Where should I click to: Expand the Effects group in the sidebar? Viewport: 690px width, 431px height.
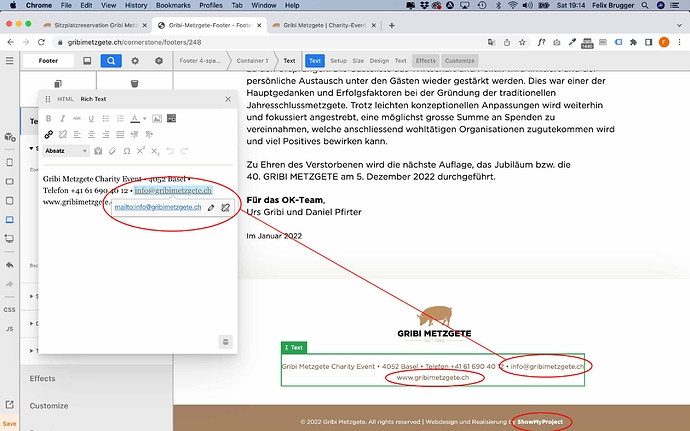coord(42,378)
